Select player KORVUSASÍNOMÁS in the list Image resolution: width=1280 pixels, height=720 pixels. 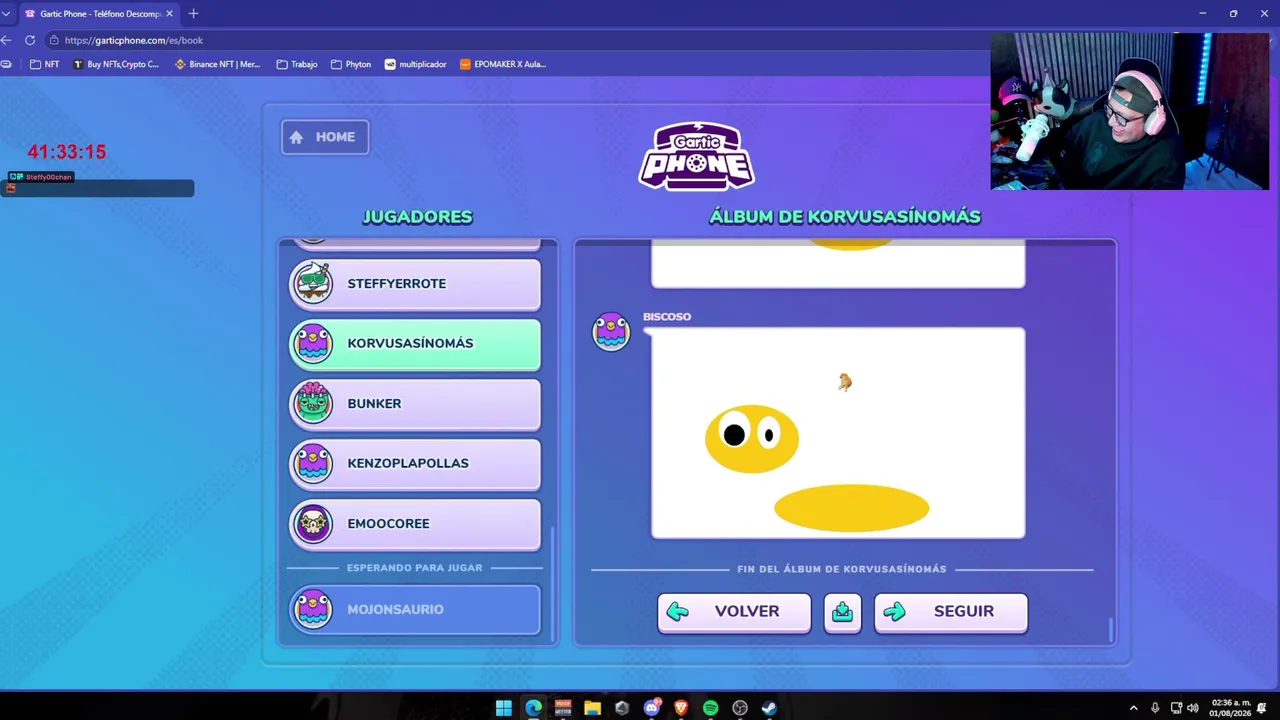415,344
